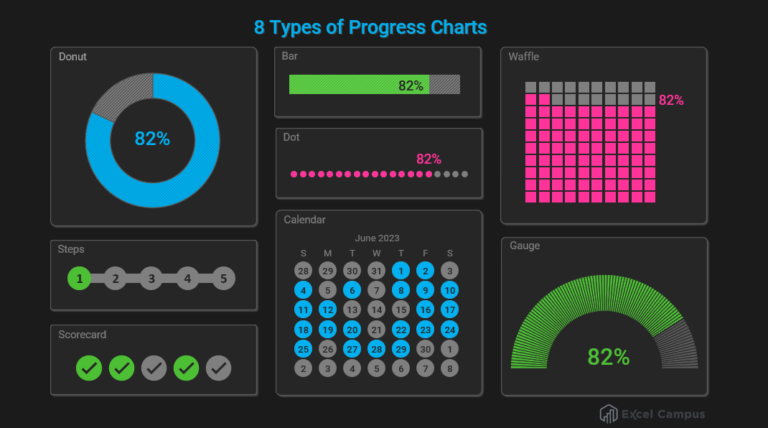Select June 15 on the calendar
The height and width of the screenshot is (428, 768).
click(x=401, y=310)
